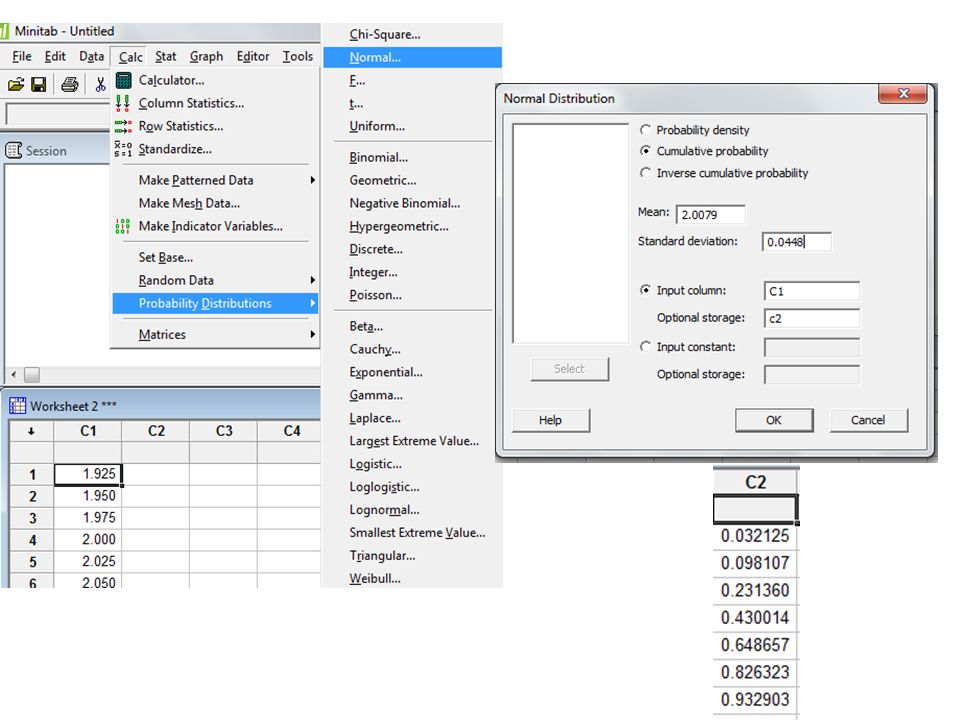The image size is (960, 720).
Task: Select the Input constant radio button
Action: pos(645,347)
